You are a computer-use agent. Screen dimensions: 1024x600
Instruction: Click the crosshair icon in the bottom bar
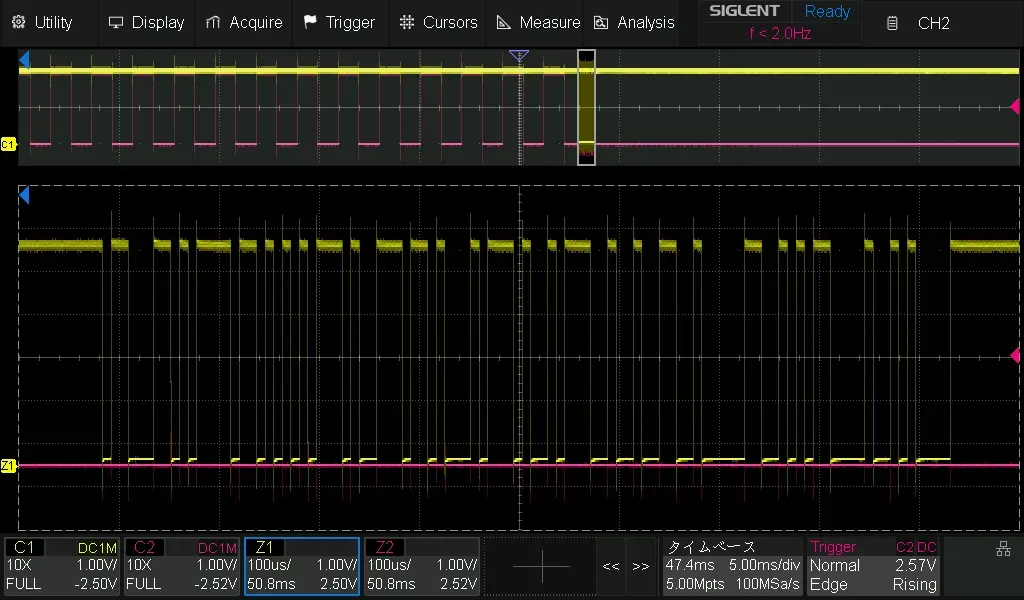pyautogui.click(x=540, y=565)
